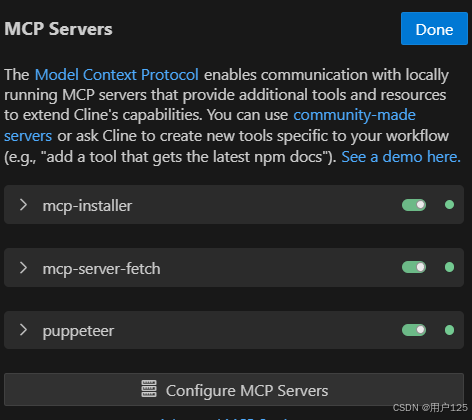
Task: Expand mcp-server-fetch details arrow
Action: (23, 268)
